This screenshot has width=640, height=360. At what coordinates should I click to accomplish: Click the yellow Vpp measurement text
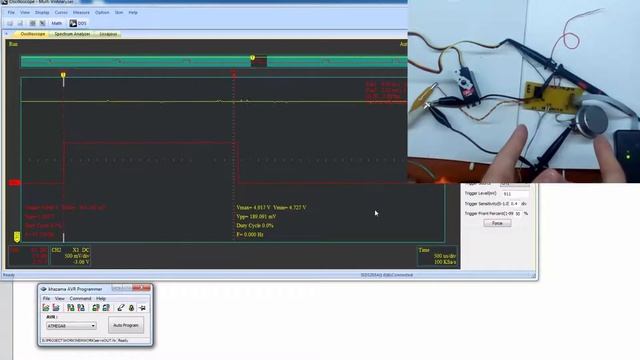256,216
